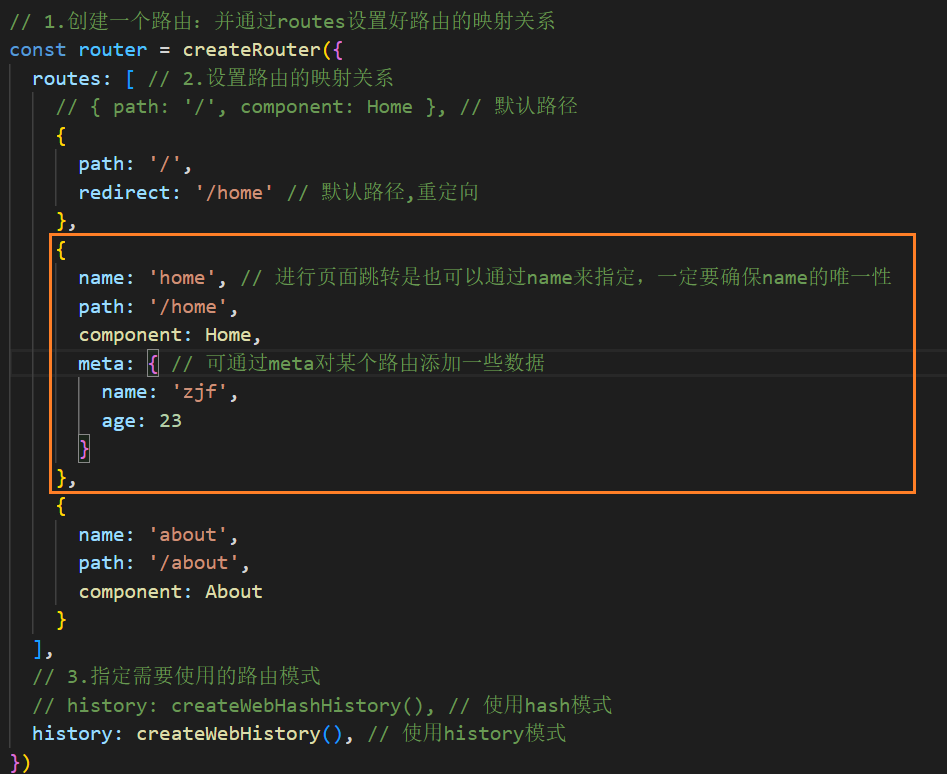Click the comment '可通过meta对某个路由添加一些数据'

pos(375,363)
